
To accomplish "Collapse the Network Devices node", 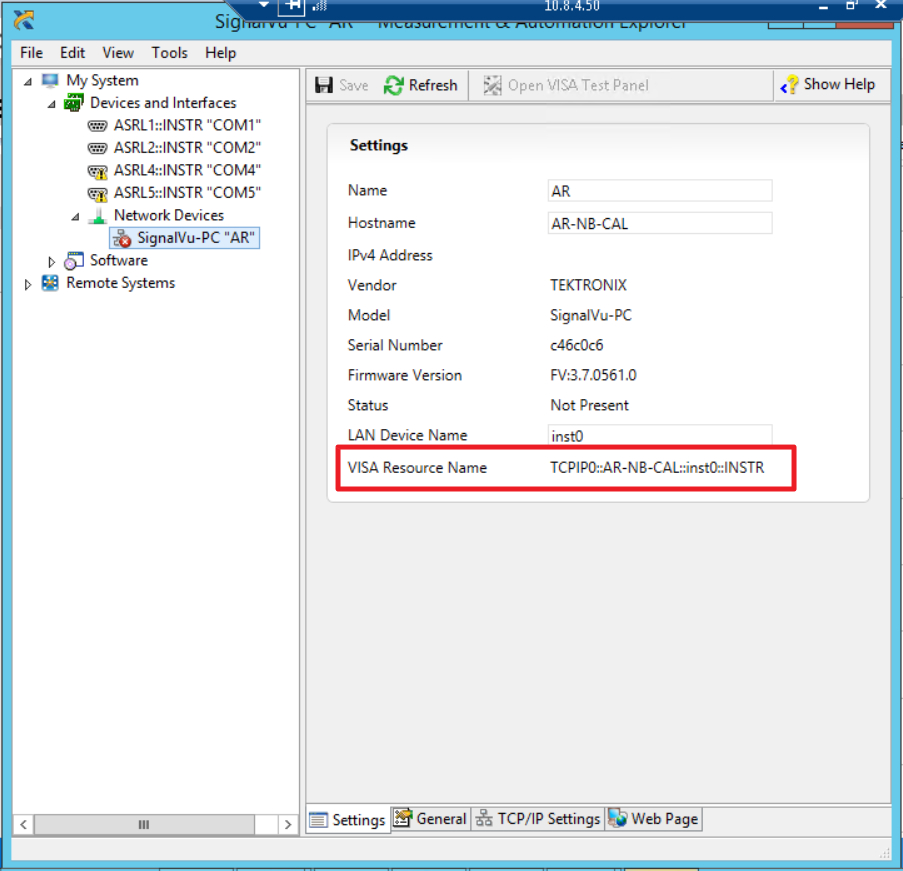I will [x=75, y=217].
